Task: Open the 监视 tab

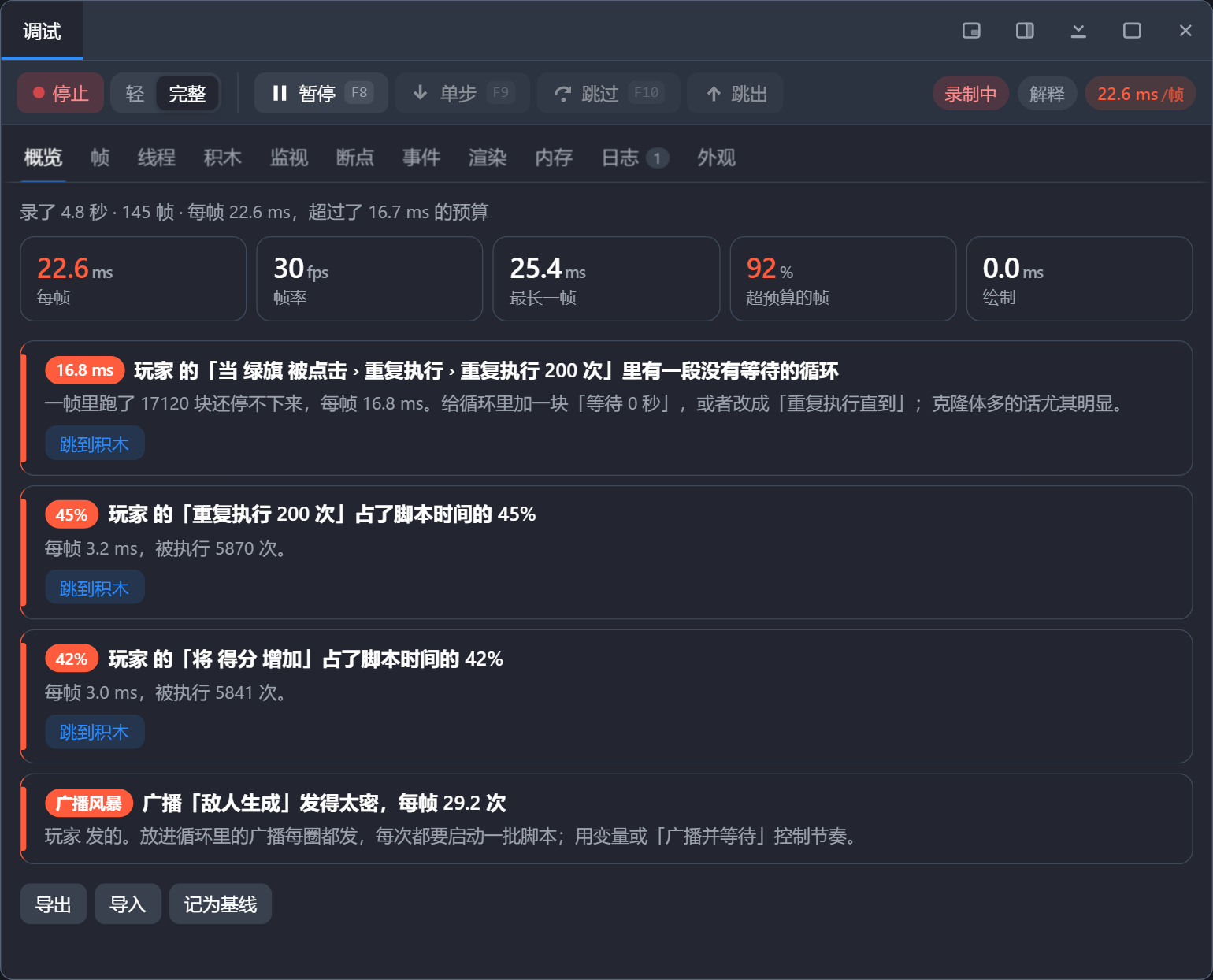Action: pos(289,158)
